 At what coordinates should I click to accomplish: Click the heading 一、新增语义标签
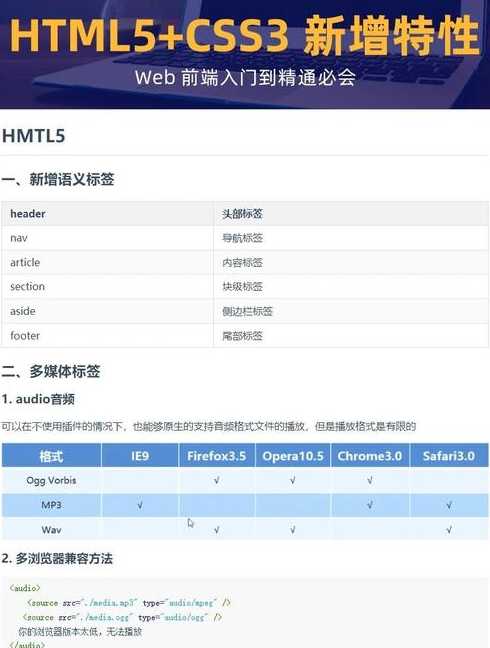click(57, 179)
